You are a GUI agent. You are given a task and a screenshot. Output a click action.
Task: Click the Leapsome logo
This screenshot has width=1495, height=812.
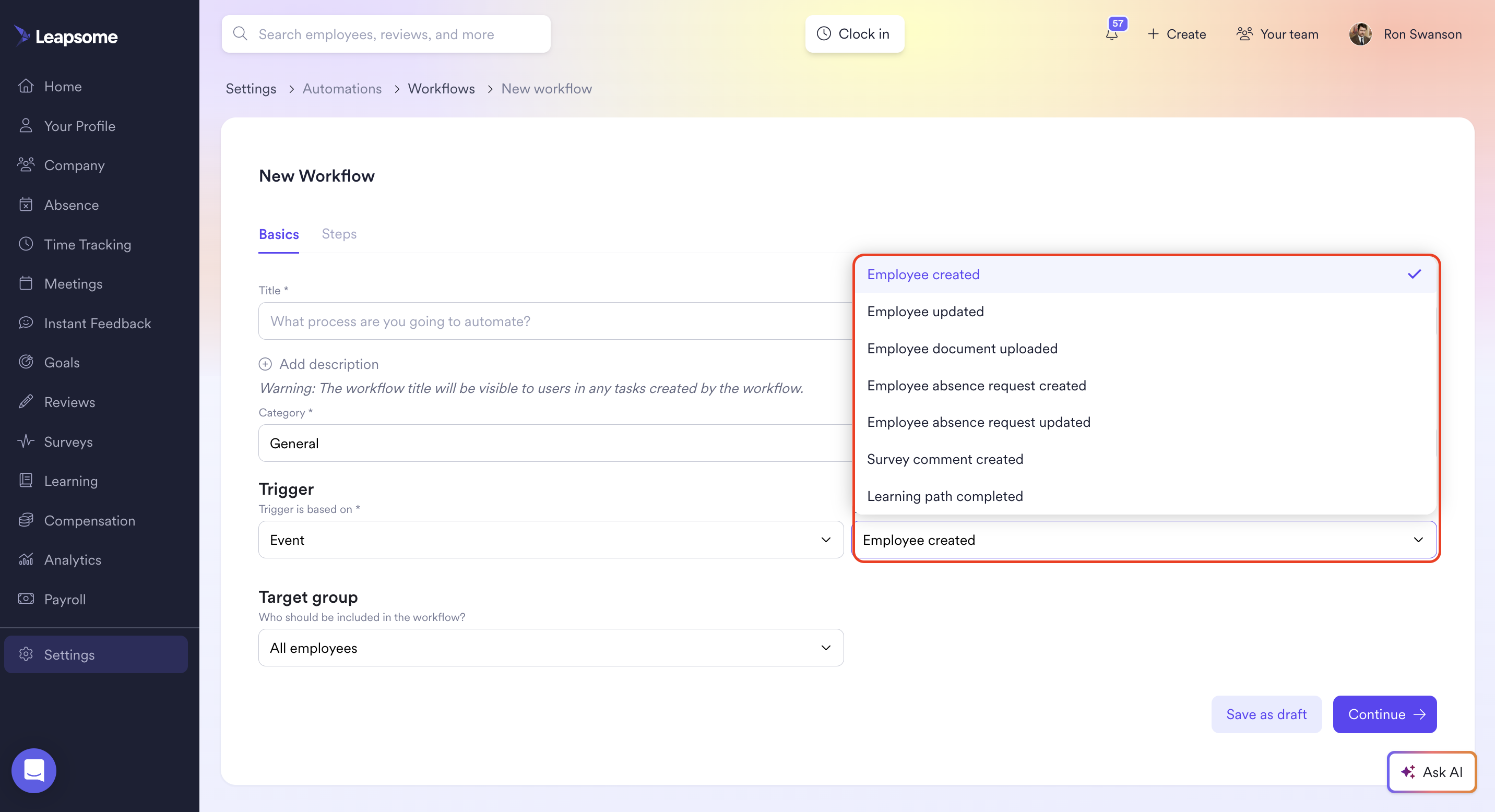point(66,37)
